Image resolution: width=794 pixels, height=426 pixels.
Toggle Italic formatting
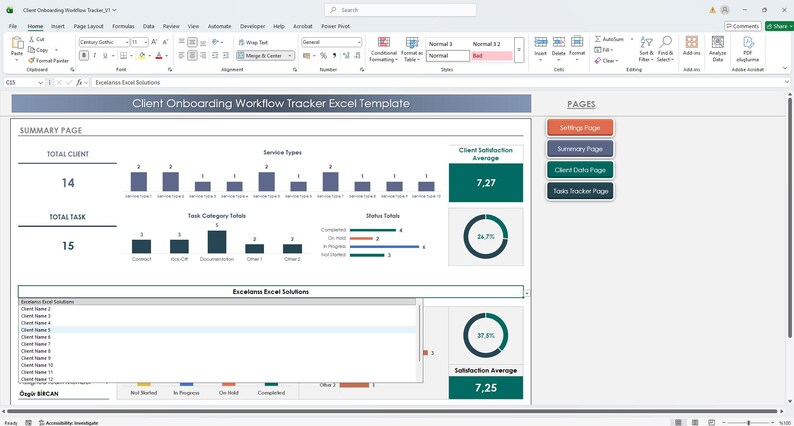[x=94, y=56]
